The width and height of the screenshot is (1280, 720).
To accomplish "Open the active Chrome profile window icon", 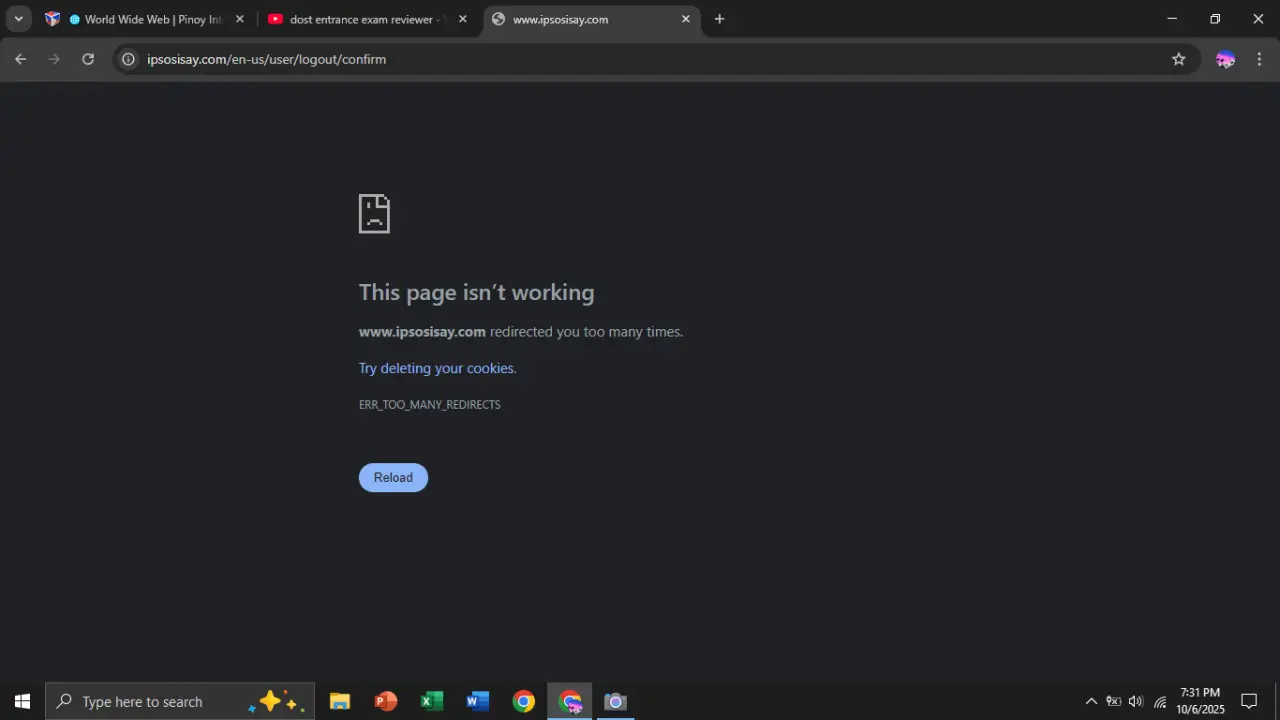I will tap(570, 701).
